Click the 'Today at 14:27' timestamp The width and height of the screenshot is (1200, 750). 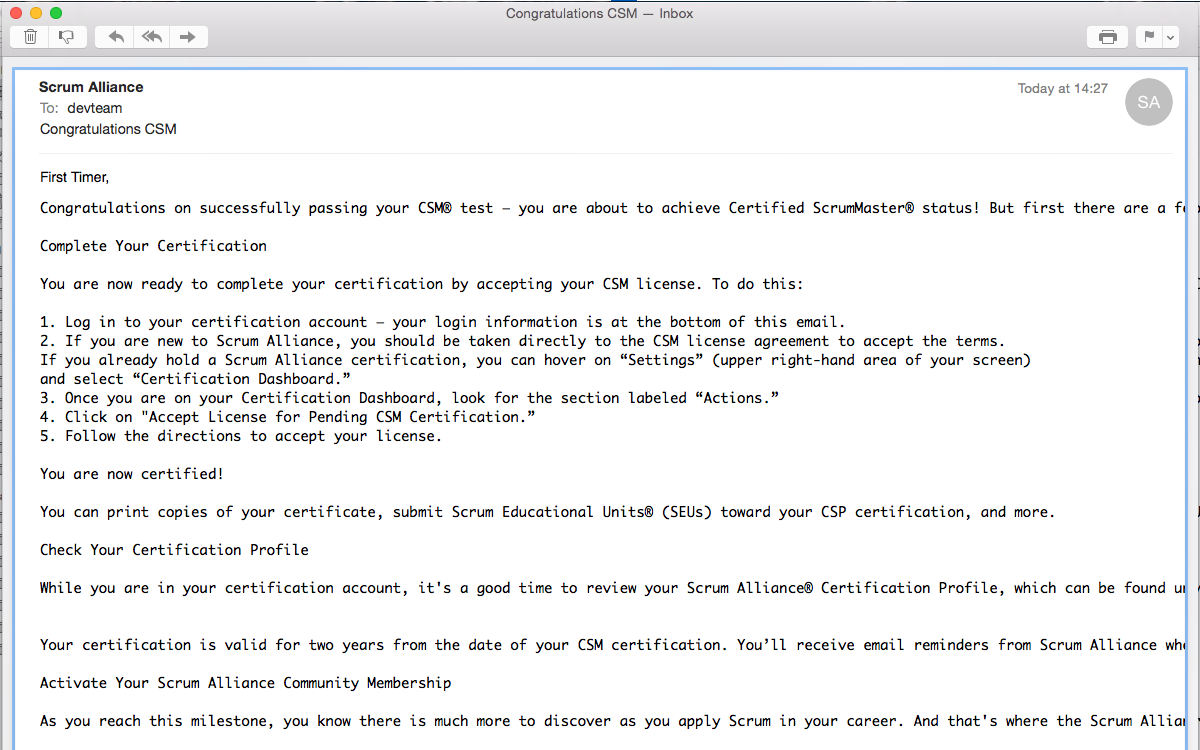pos(1062,89)
